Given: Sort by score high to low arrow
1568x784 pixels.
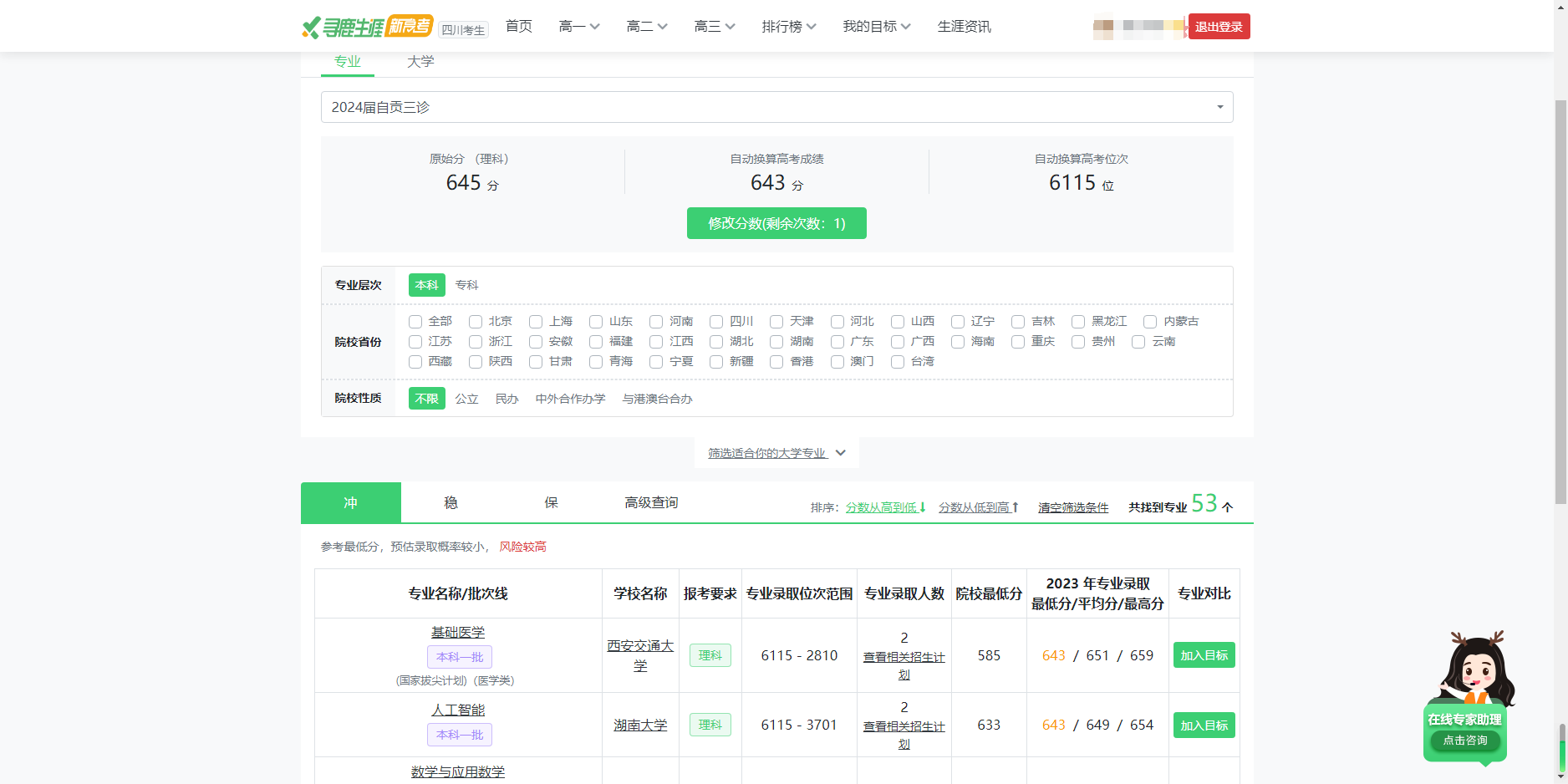Looking at the screenshot, I should 923,507.
